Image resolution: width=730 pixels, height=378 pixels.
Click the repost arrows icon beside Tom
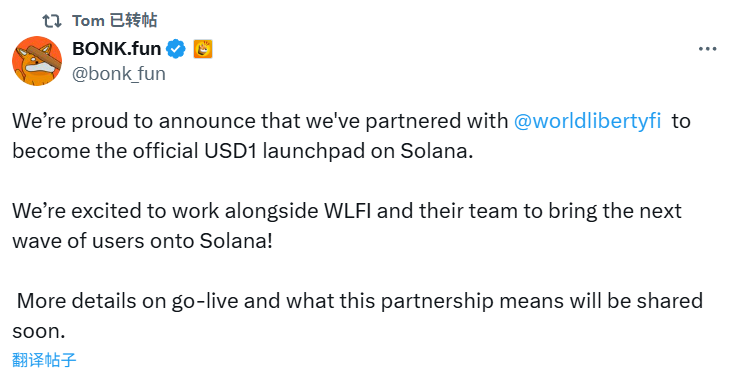click(52, 21)
